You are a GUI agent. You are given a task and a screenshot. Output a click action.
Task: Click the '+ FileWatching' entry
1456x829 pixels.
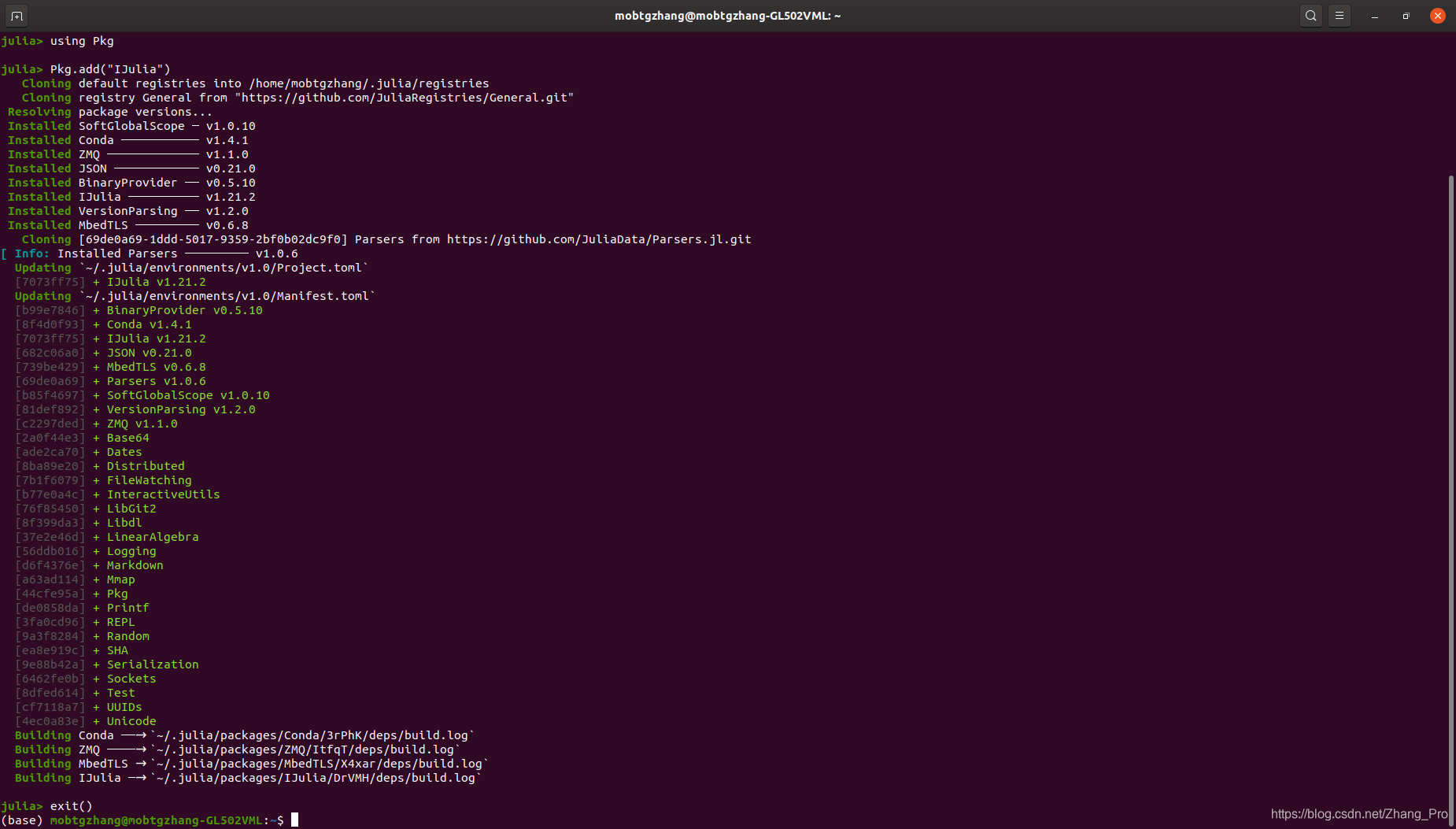tap(142, 480)
